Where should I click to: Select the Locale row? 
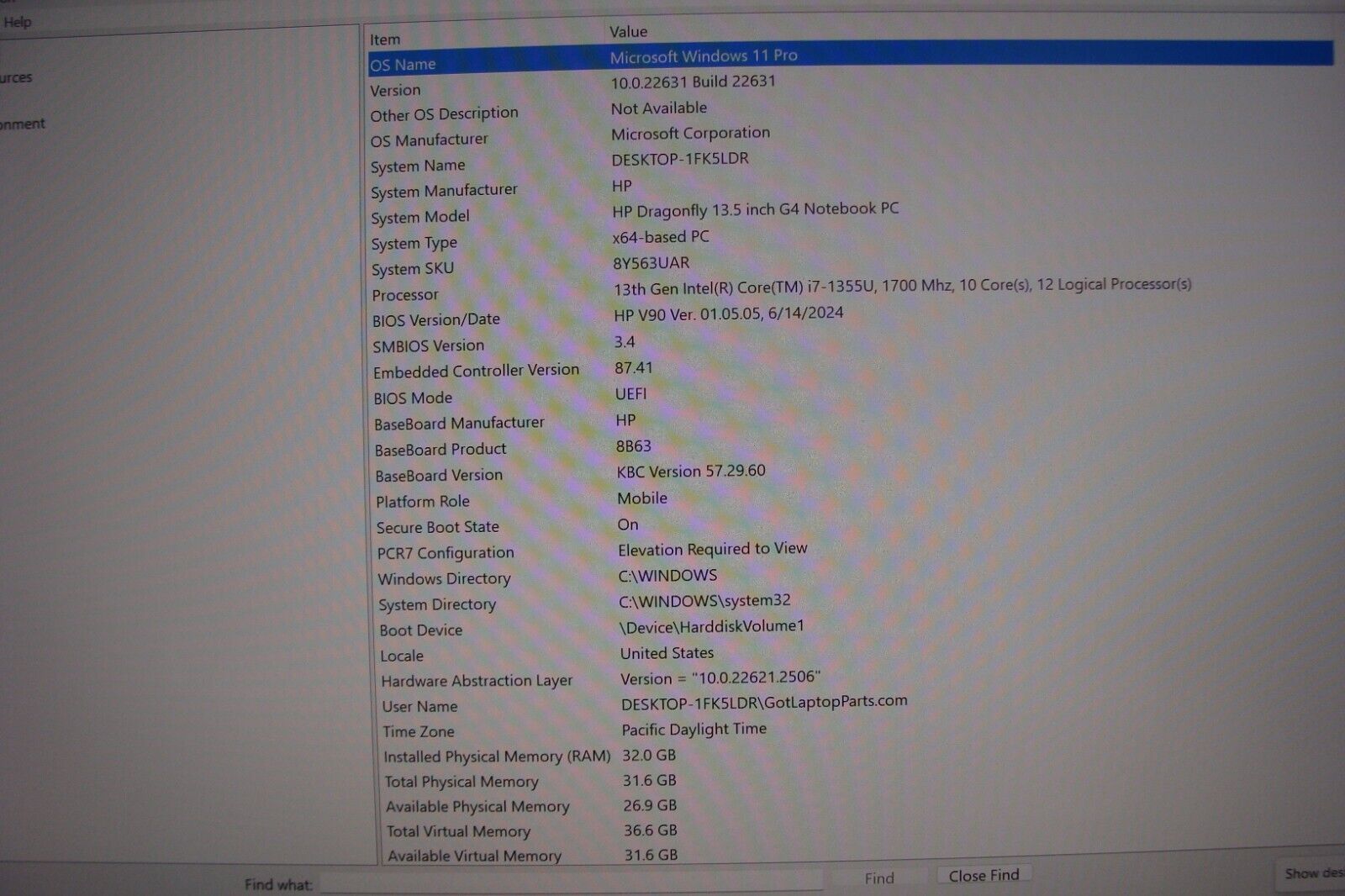(851, 654)
